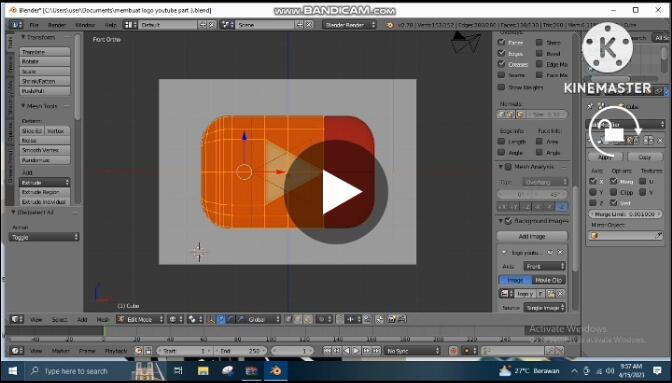Image resolution: width=672 pixels, height=383 pixels.
Task: Open the pivot point selector
Action: pos(195,319)
